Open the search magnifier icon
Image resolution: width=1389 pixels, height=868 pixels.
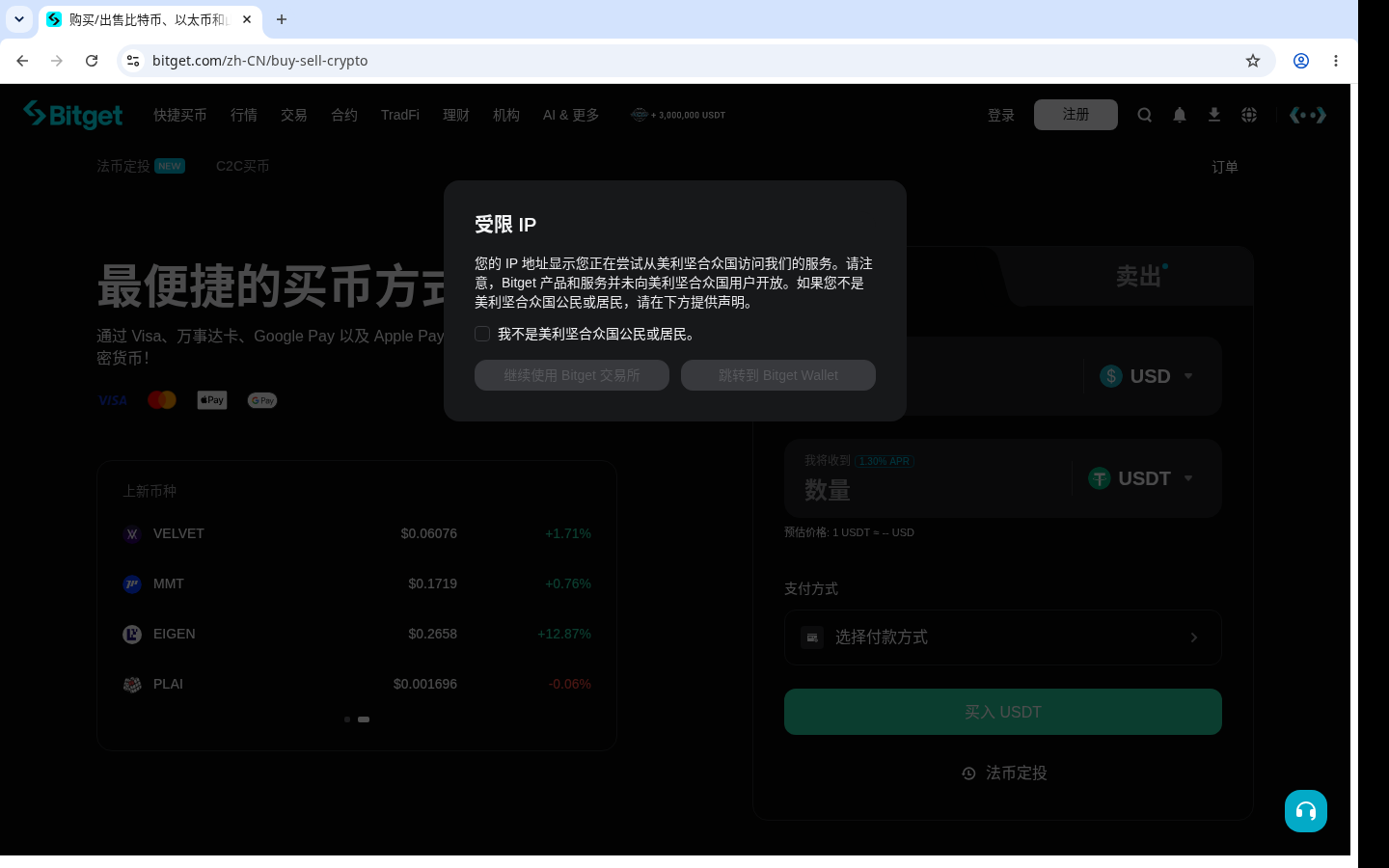click(x=1145, y=115)
